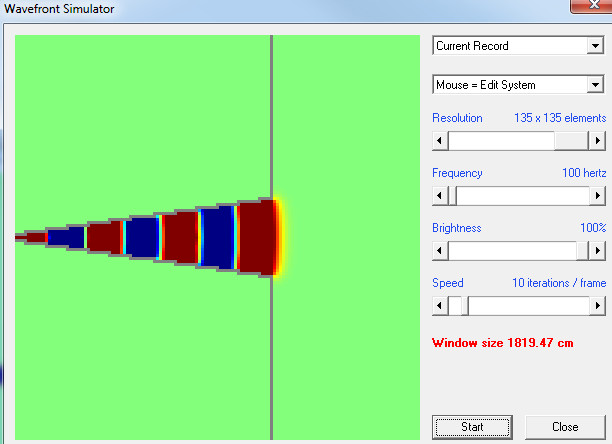Click the Resolution slider thumb

coord(571,140)
